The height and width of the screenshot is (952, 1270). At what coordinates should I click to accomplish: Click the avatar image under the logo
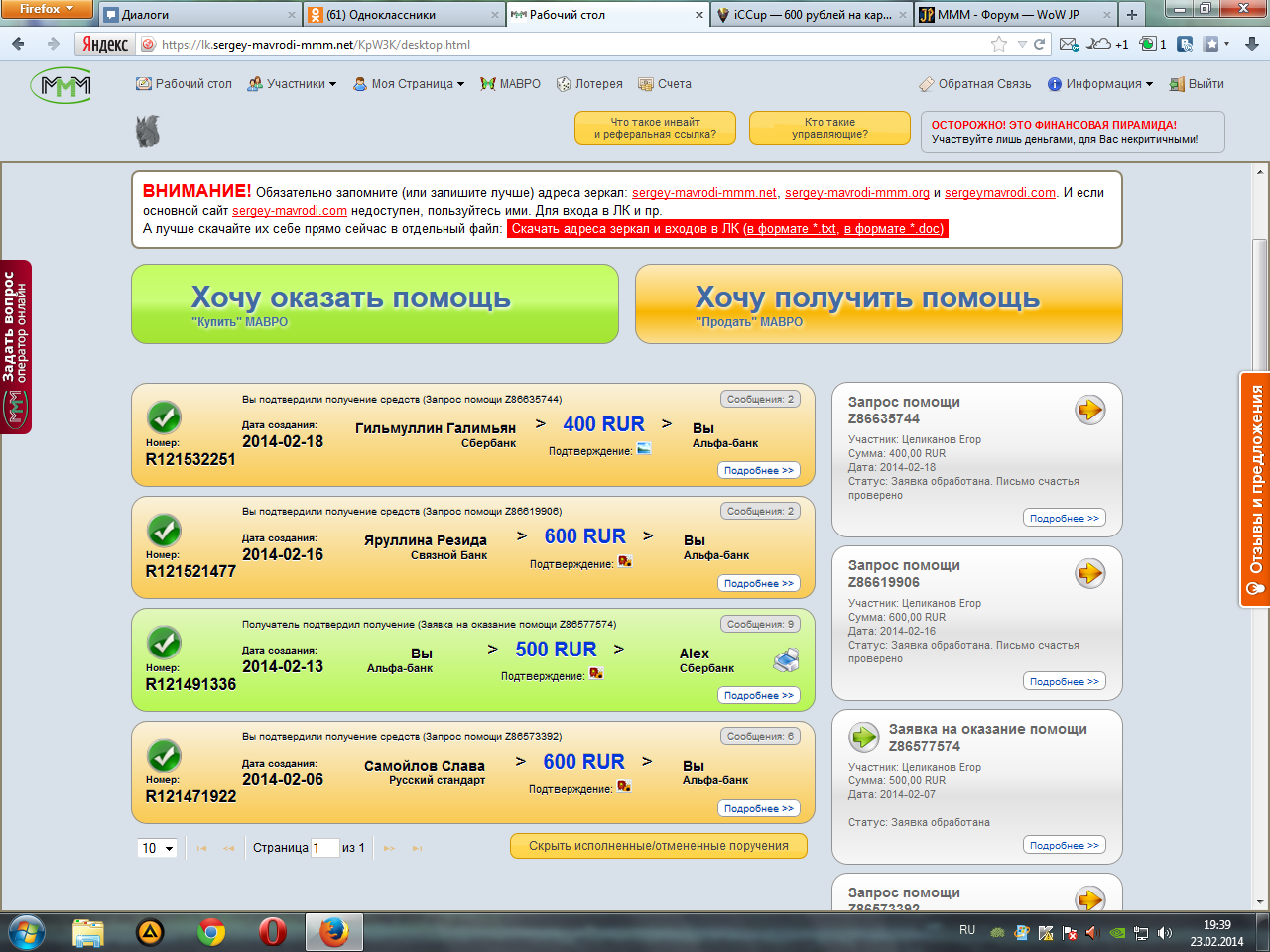(148, 131)
